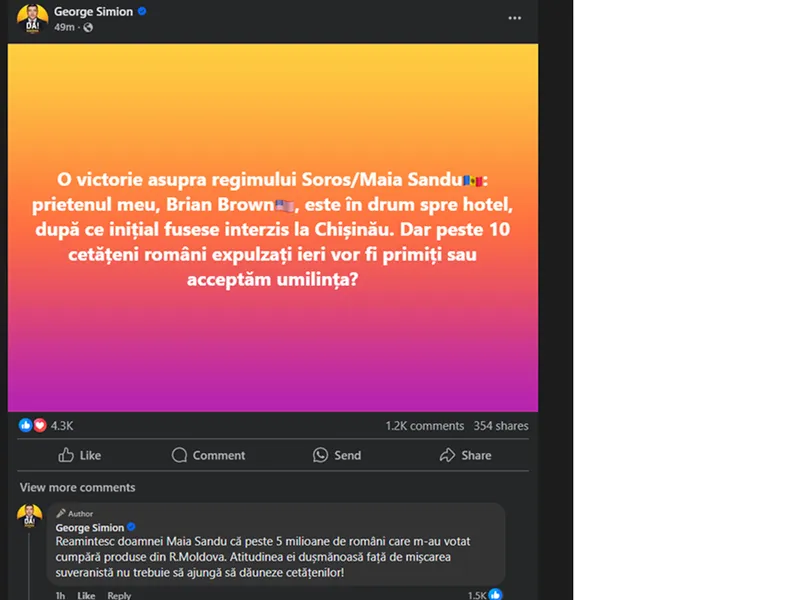Image resolution: width=800 pixels, height=600 pixels.
Task: Open the 1.2K comments list
Action: coord(424,426)
